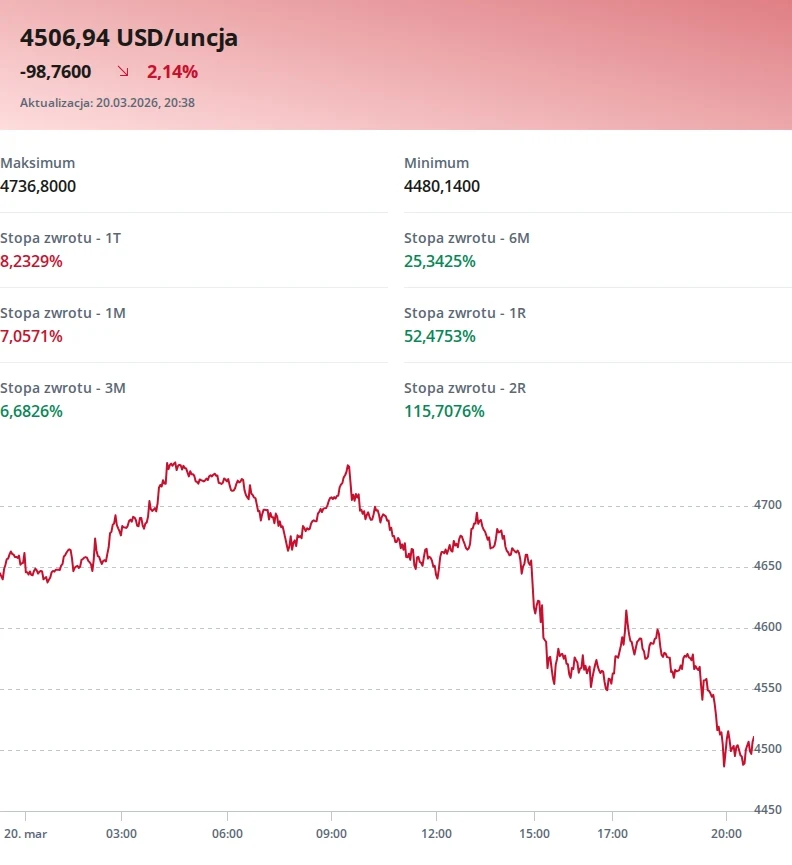
Task: Click the 4450 price axis label
Action: (x=767, y=809)
